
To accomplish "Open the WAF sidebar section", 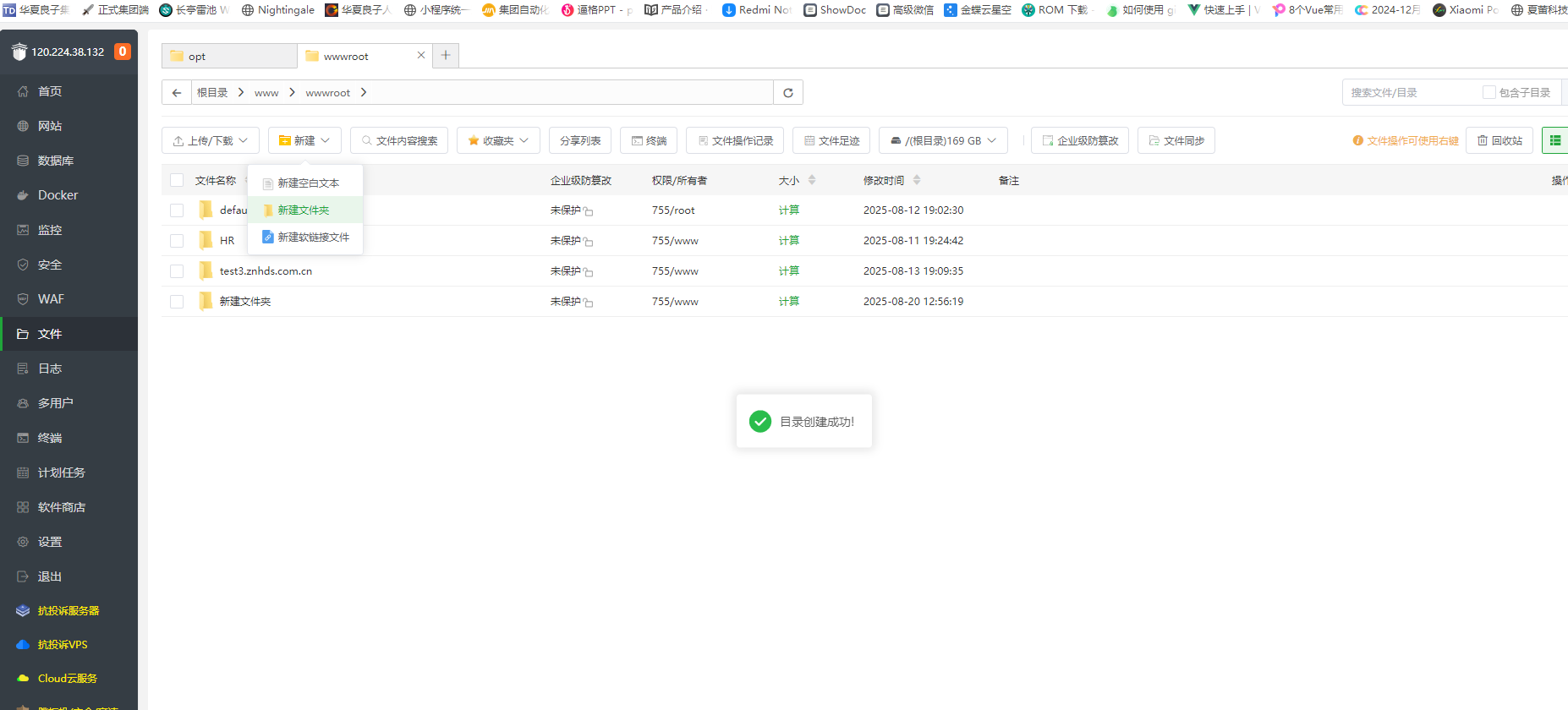I will [51, 299].
